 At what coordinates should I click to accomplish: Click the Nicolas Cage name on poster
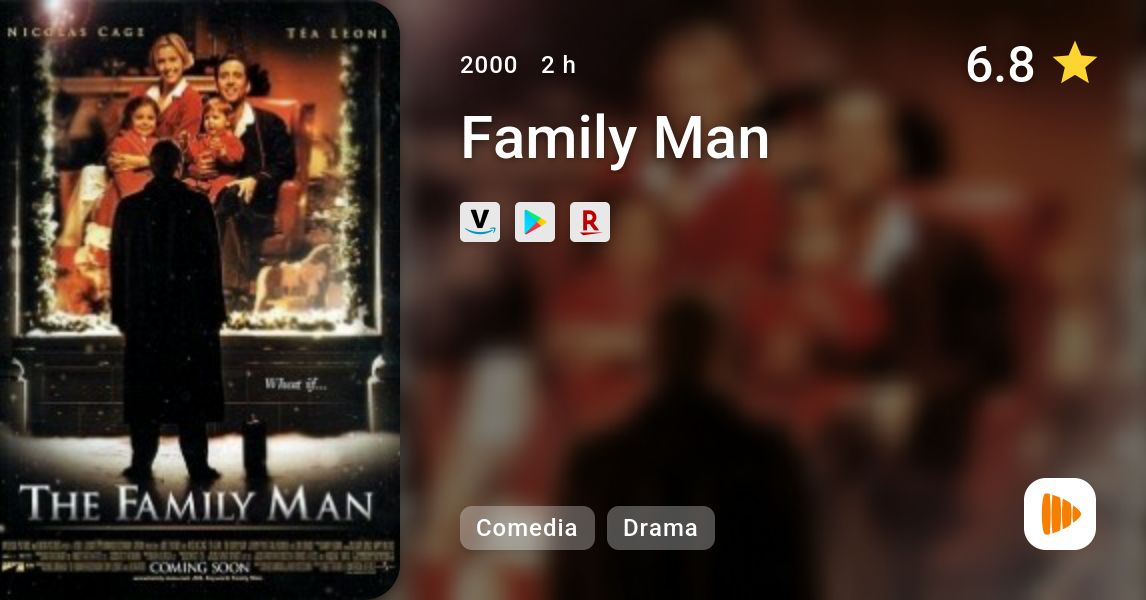pyautogui.click(x=76, y=31)
